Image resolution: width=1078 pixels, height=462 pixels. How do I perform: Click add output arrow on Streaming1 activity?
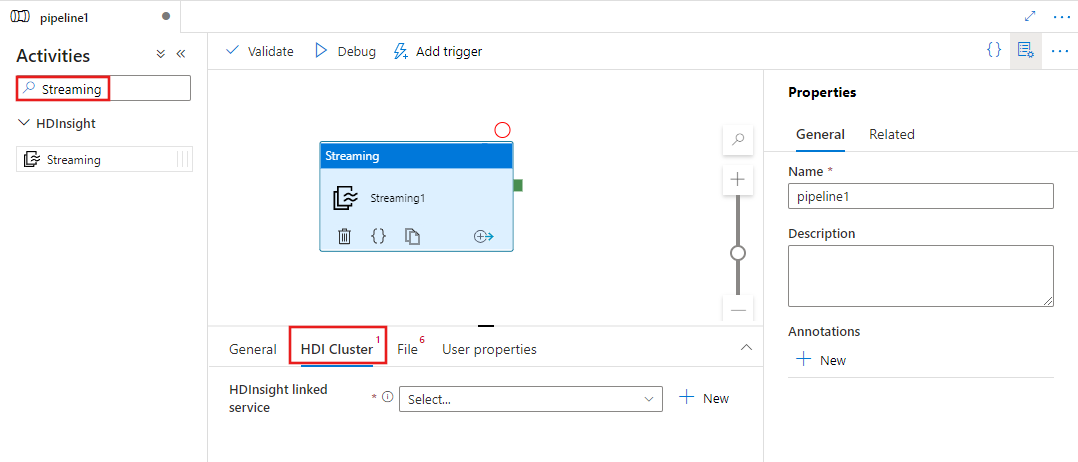click(484, 237)
